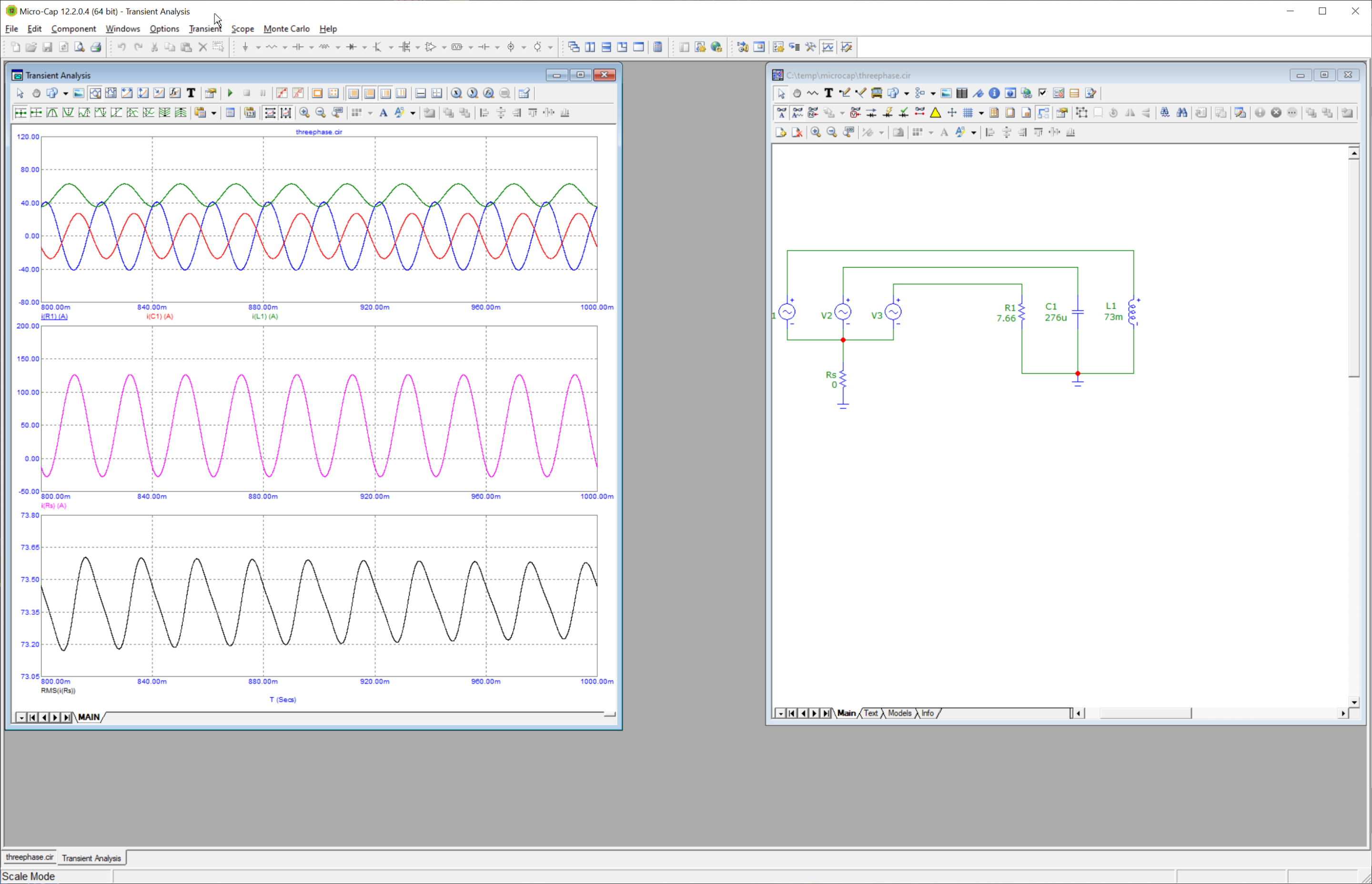
Task: Click the yellow triangle icon in schematic toolbar
Action: click(935, 113)
